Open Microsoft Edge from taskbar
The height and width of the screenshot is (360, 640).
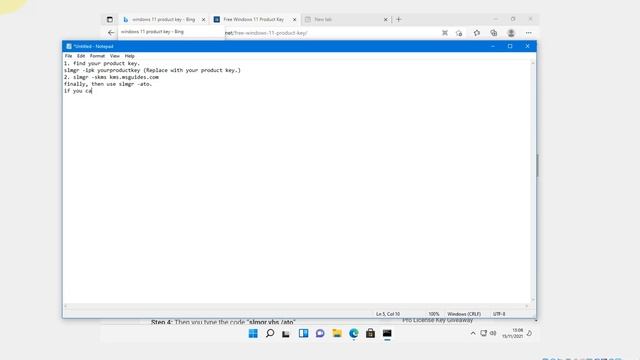(353, 333)
